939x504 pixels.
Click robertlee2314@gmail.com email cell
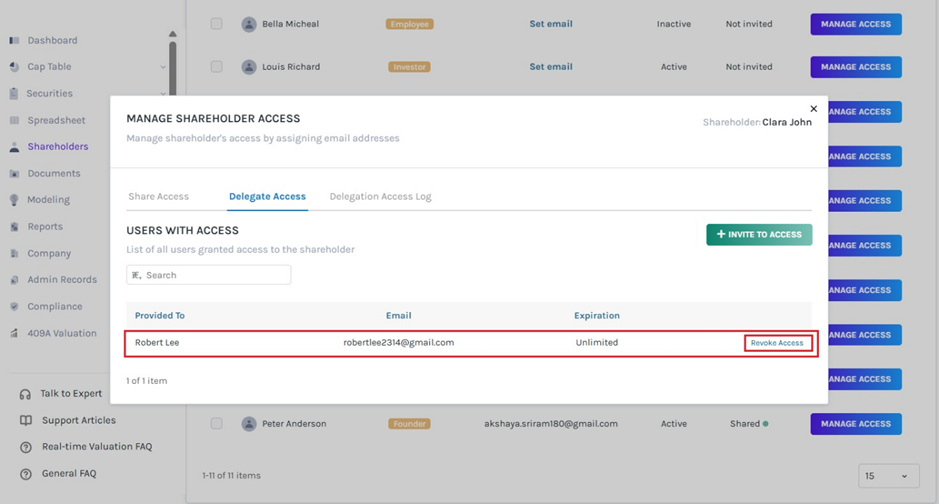point(398,342)
